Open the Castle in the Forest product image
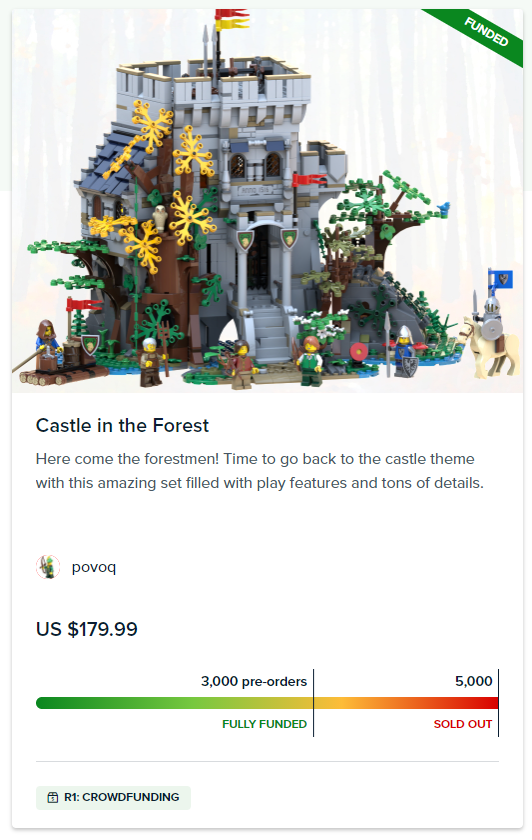The height and width of the screenshot is (840, 532). click(267, 200)
